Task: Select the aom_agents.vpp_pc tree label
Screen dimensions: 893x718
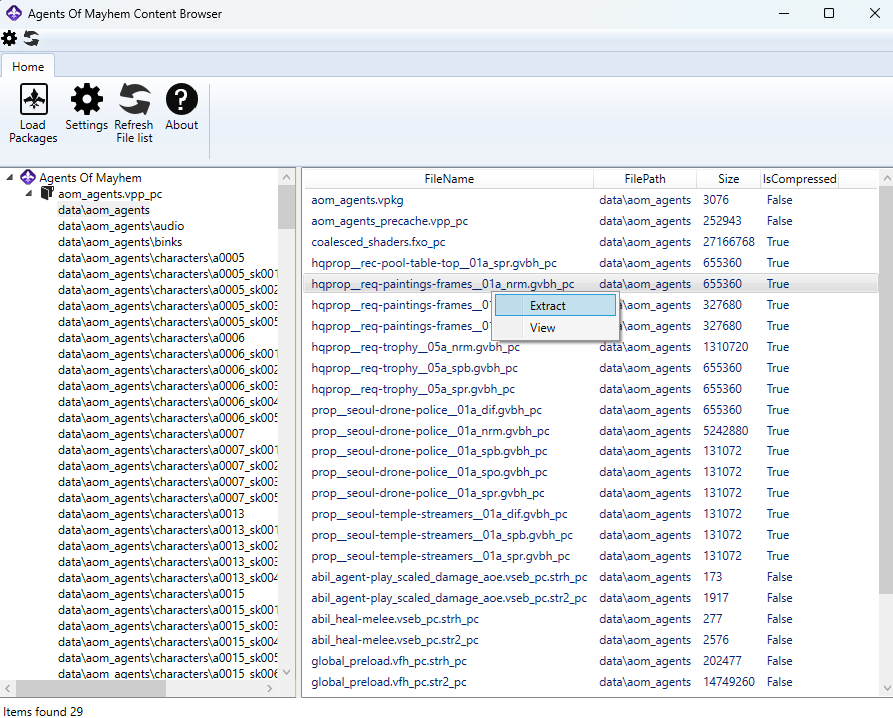Action: coord(110,194)
